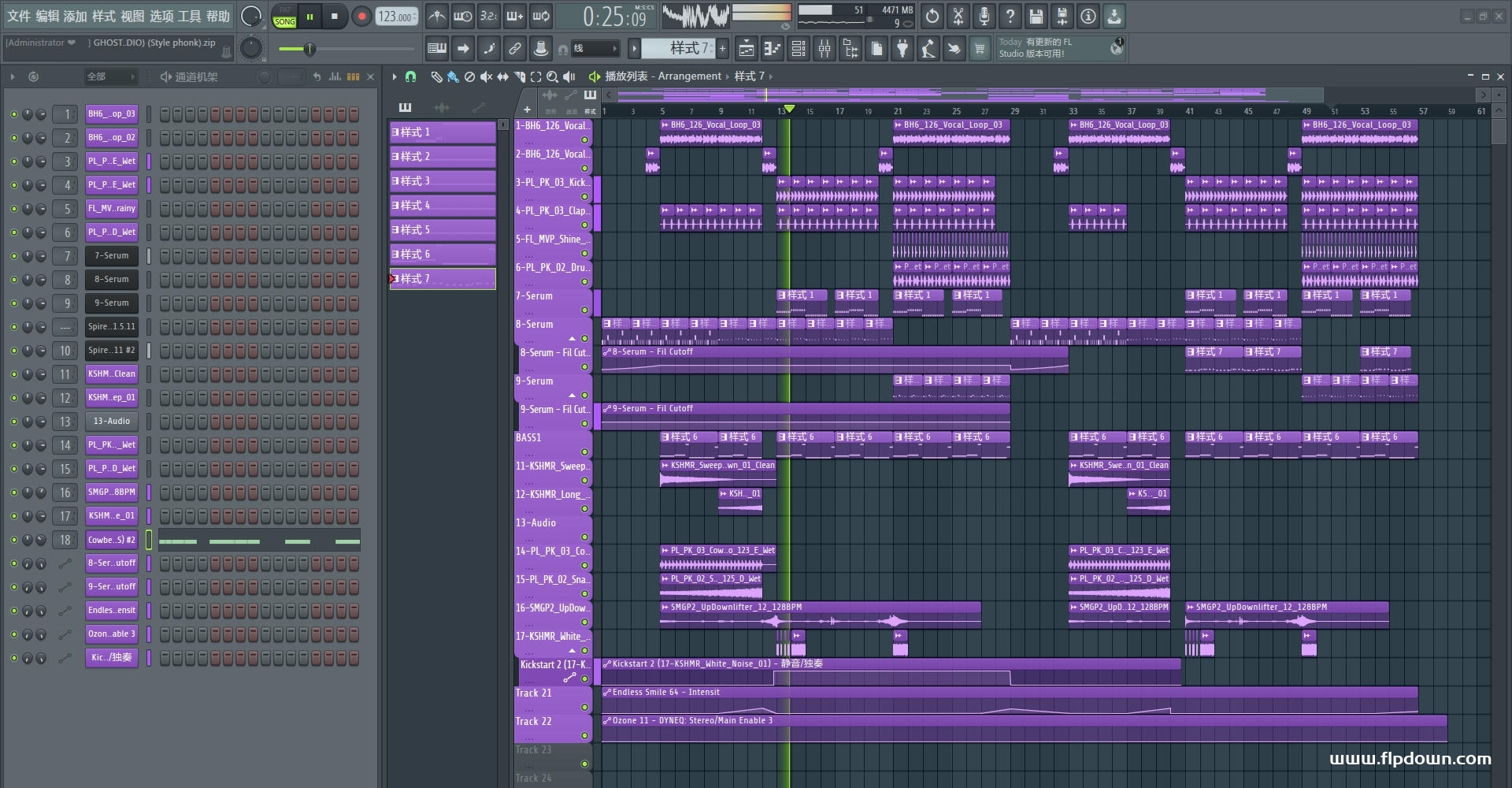Toggle the playlist snap magnet icon
This screenshot has width=1512, height=788.
(410, 76)
